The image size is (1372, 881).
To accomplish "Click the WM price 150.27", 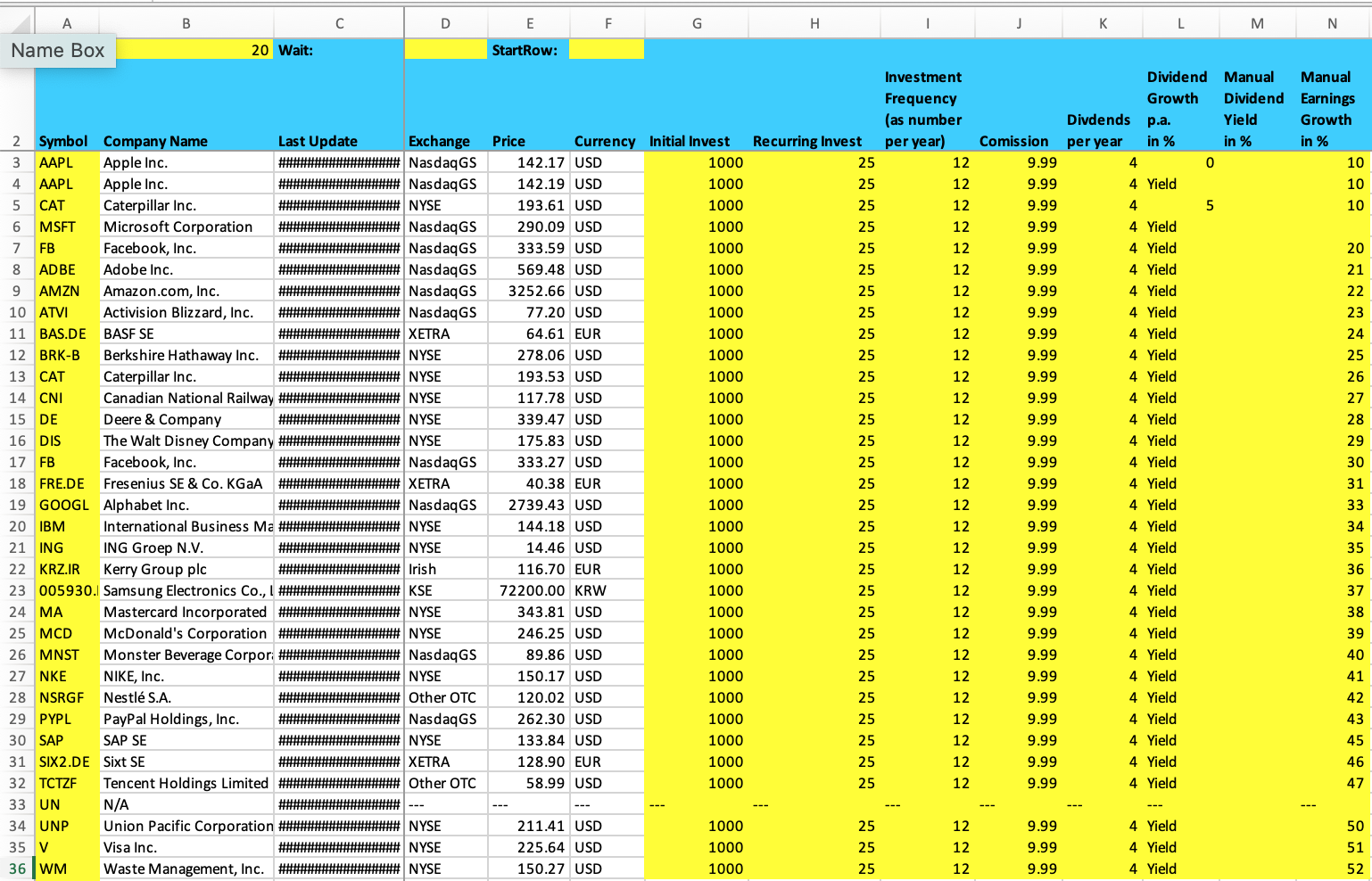I will pos(529,869).
